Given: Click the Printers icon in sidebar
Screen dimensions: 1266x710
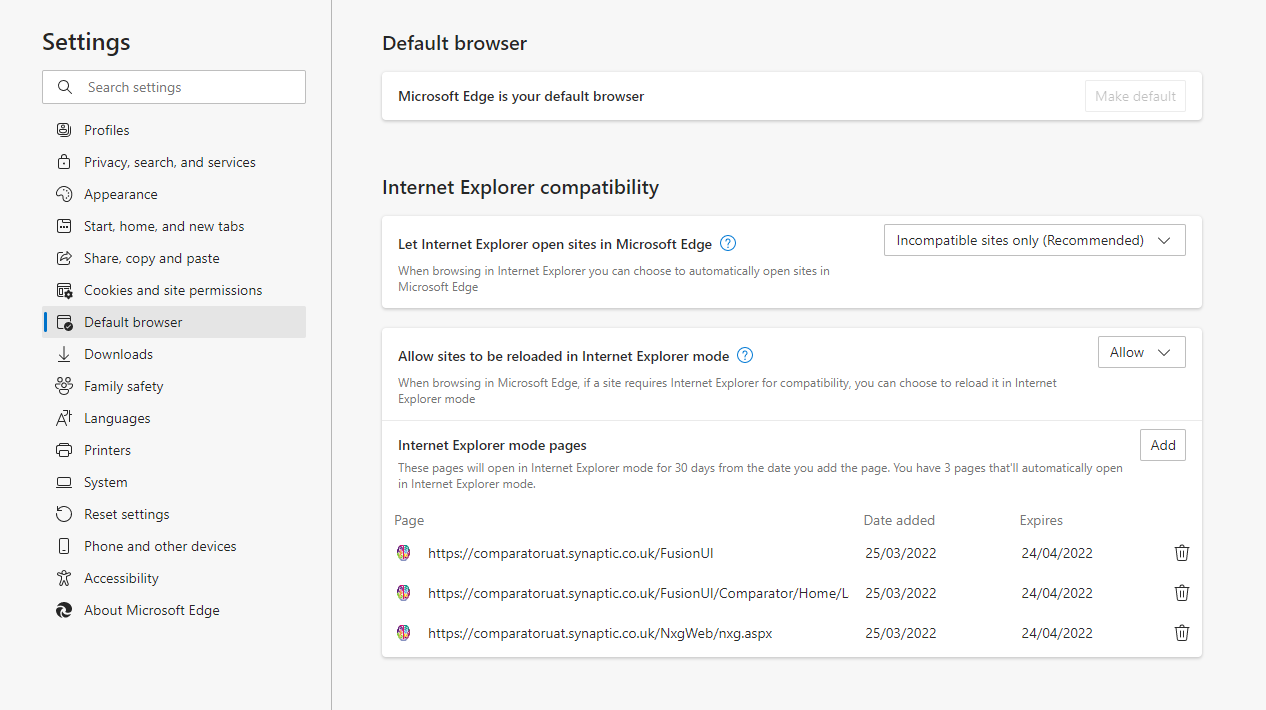Looking at the screenshot, I should 64,450.
